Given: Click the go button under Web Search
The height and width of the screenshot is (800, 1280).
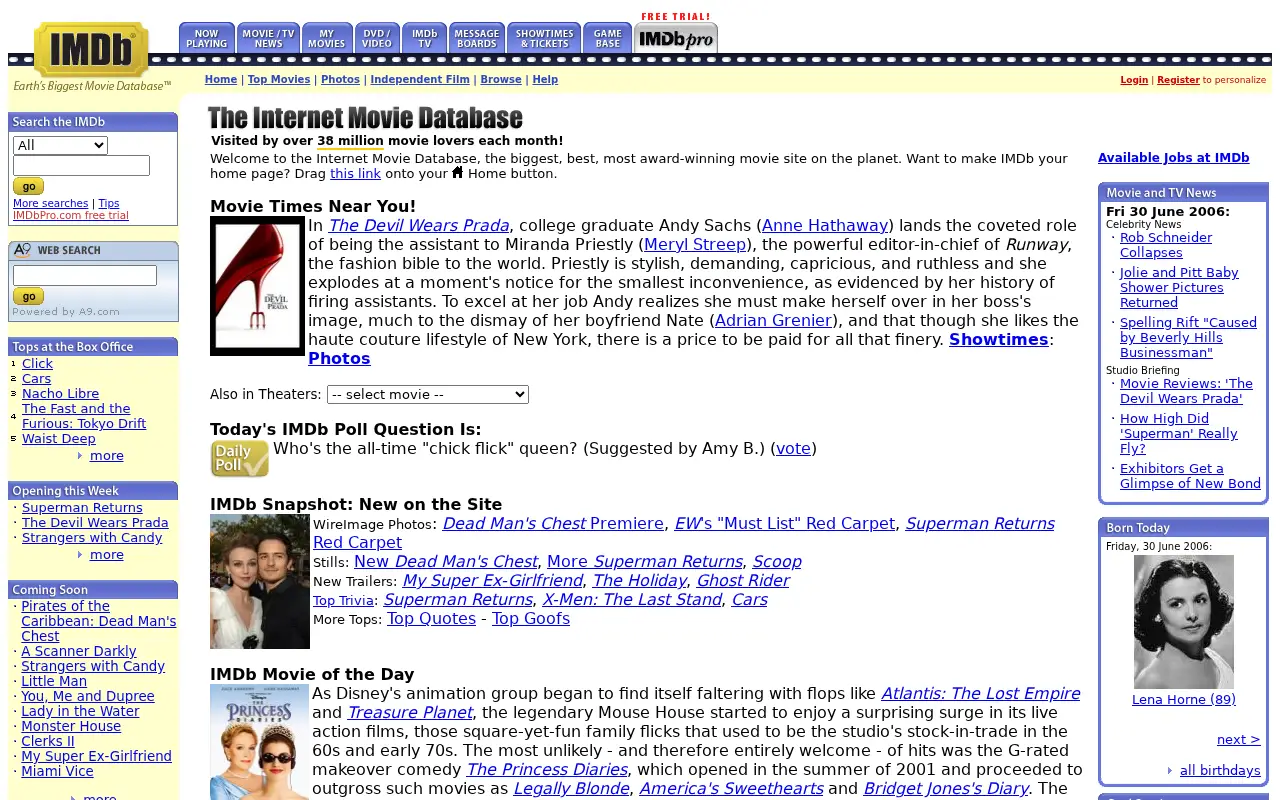Looking at the screenshot, I should tap(28, 296).
